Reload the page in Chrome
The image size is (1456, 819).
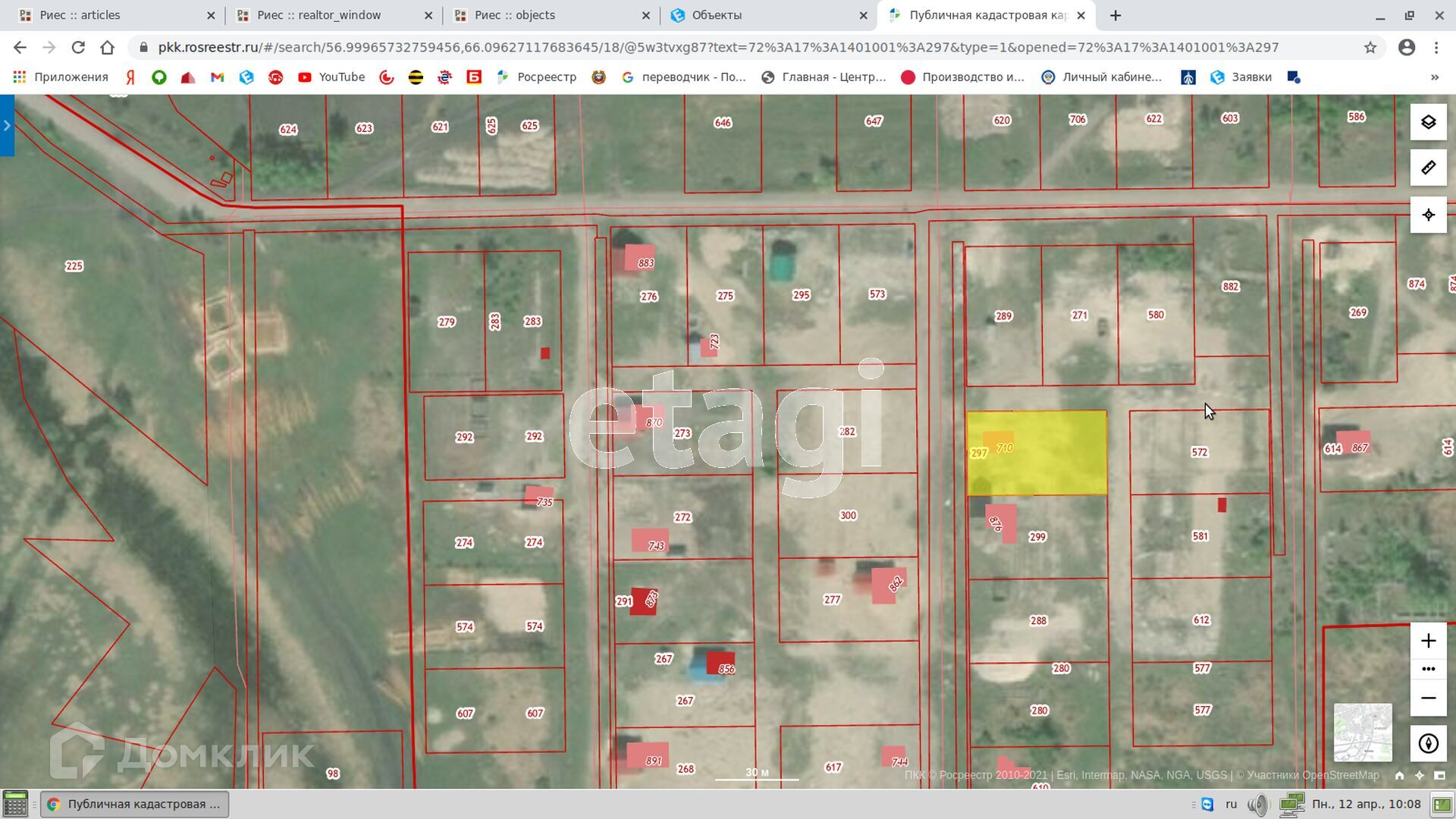(78, 47)
